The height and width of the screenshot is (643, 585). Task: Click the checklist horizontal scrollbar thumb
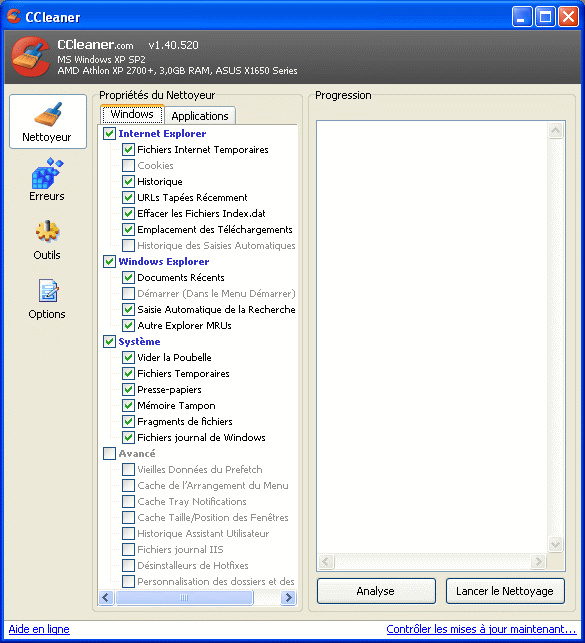click(x=184, y=597)
